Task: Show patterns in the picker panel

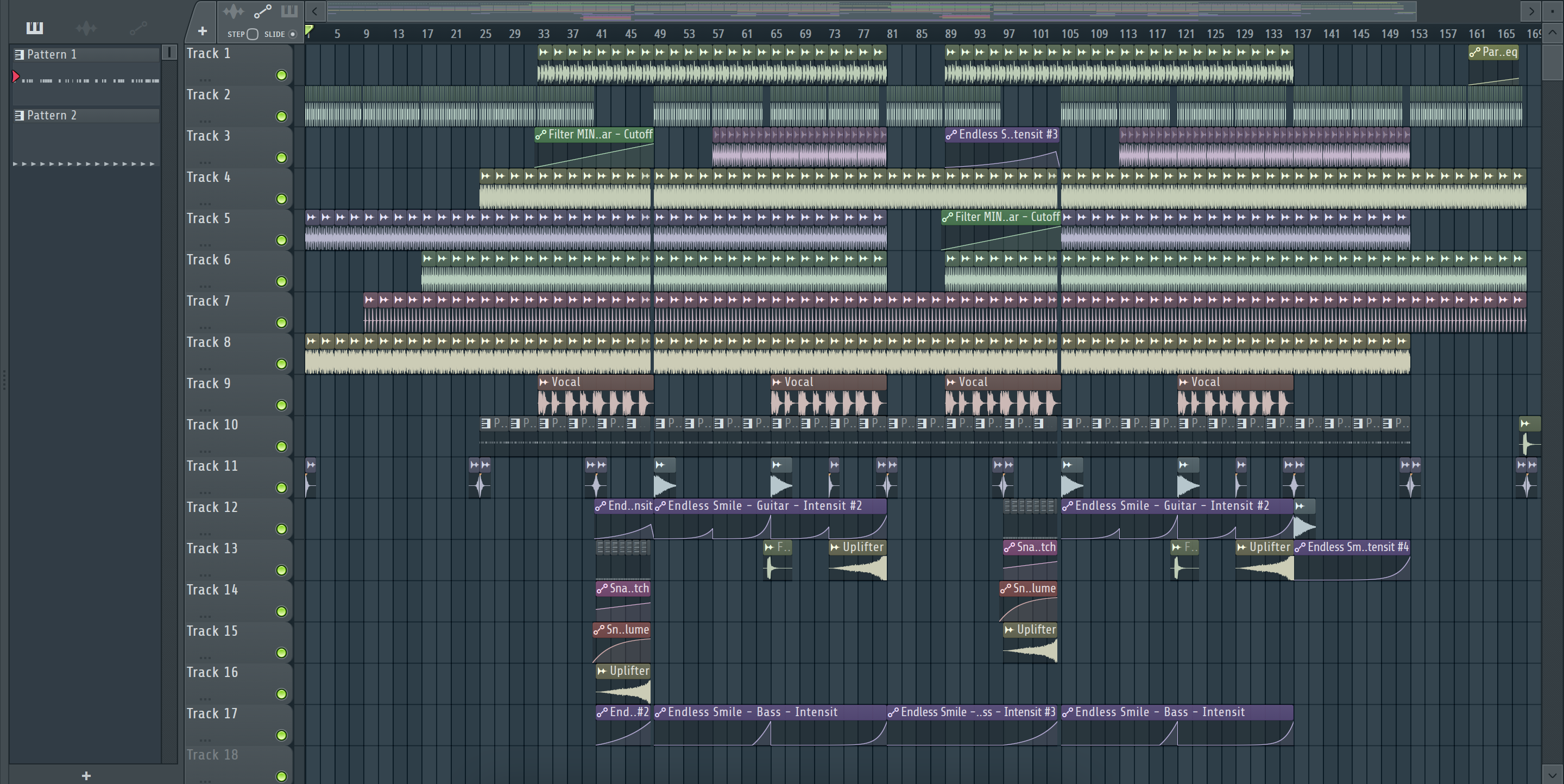Action: tap(35, 28)
